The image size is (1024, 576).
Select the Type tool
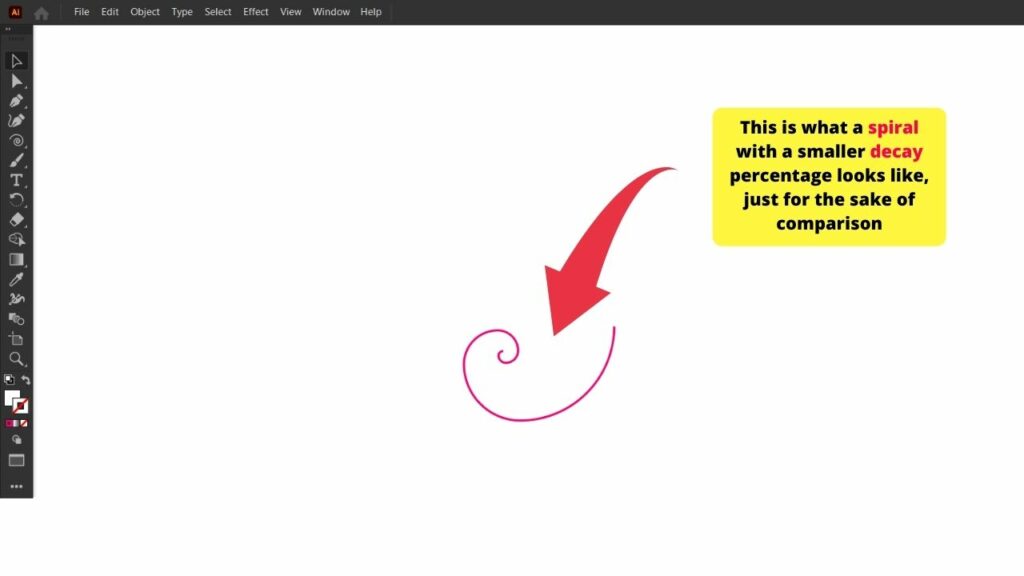tap(17, 180)
